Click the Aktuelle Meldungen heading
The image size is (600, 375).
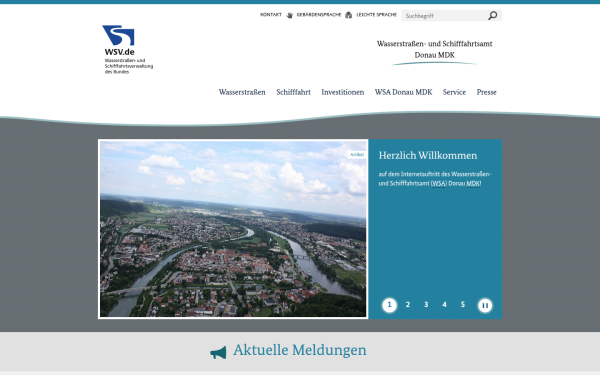click(300, 350)
